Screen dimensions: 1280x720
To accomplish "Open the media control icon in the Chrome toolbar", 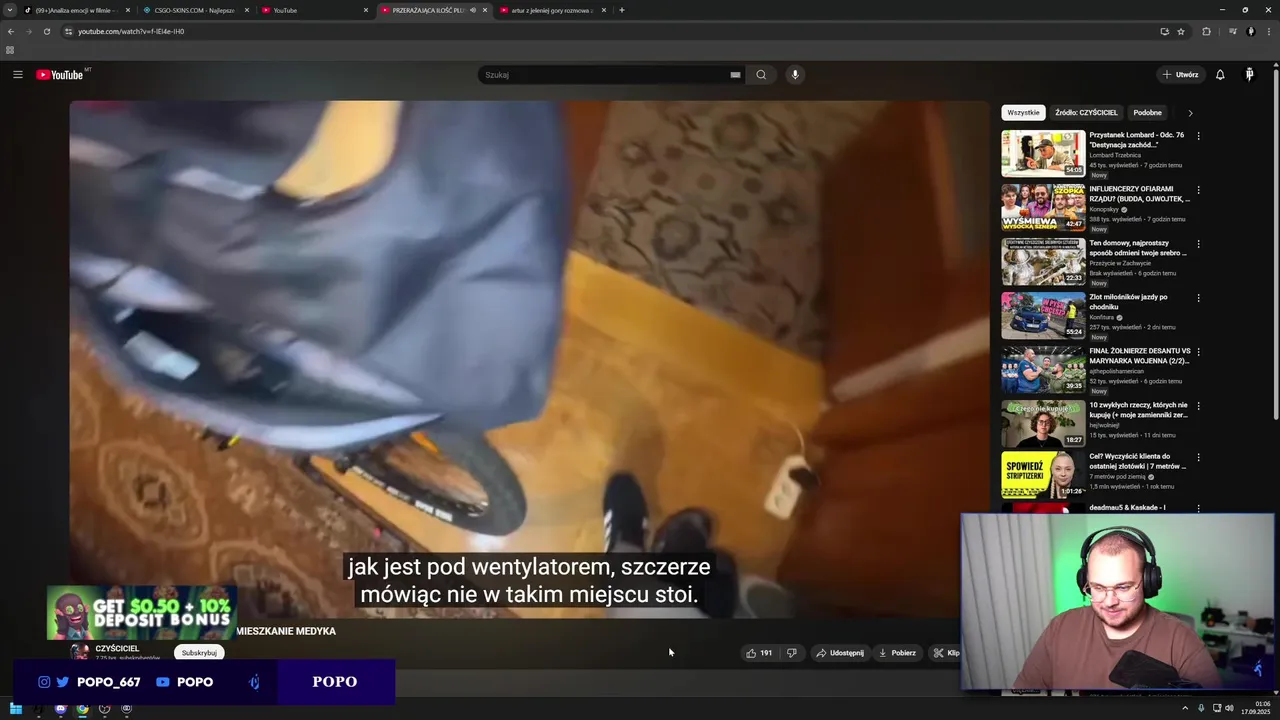I will tap(1233, 31).
